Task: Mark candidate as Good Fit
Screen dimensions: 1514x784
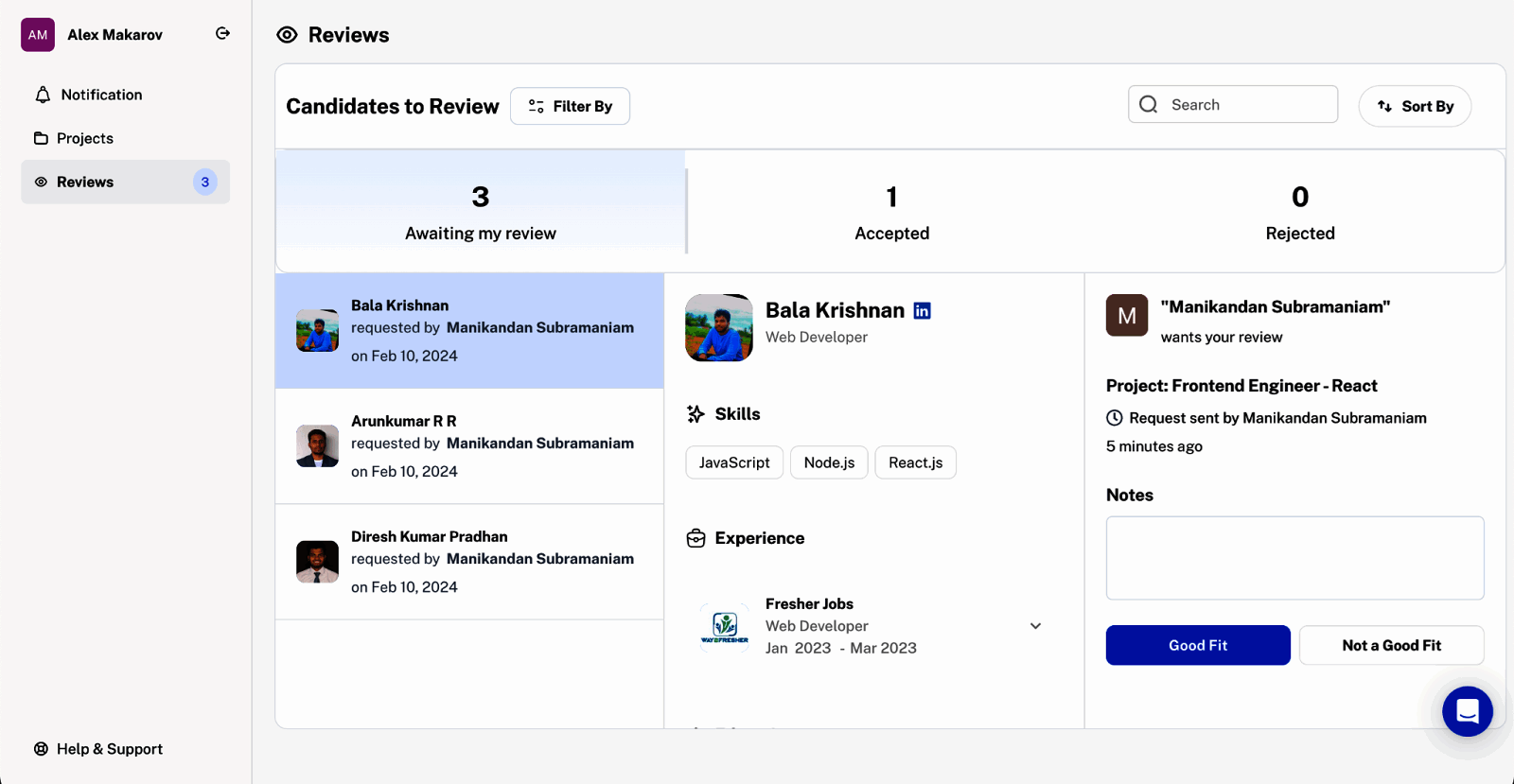Action: tap(1197, 645)
